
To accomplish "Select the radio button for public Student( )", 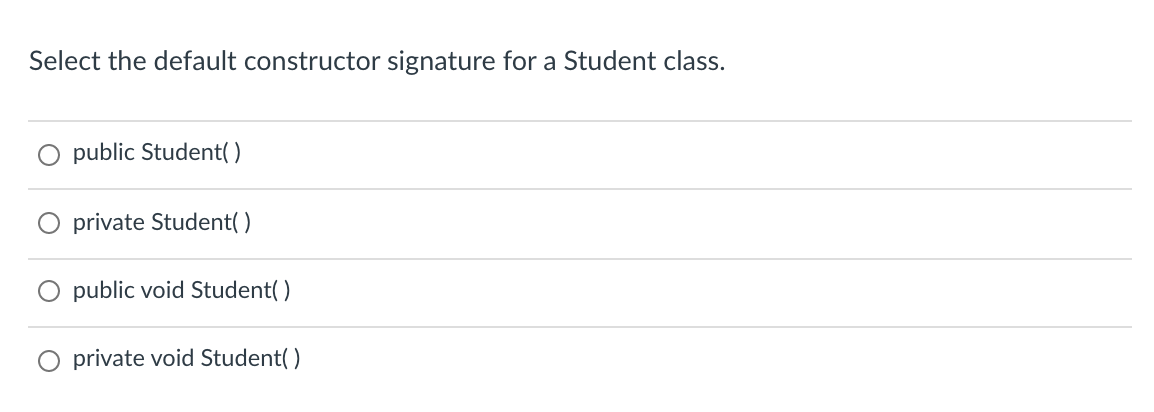I will pyautogui.click(x=49, y=155).
